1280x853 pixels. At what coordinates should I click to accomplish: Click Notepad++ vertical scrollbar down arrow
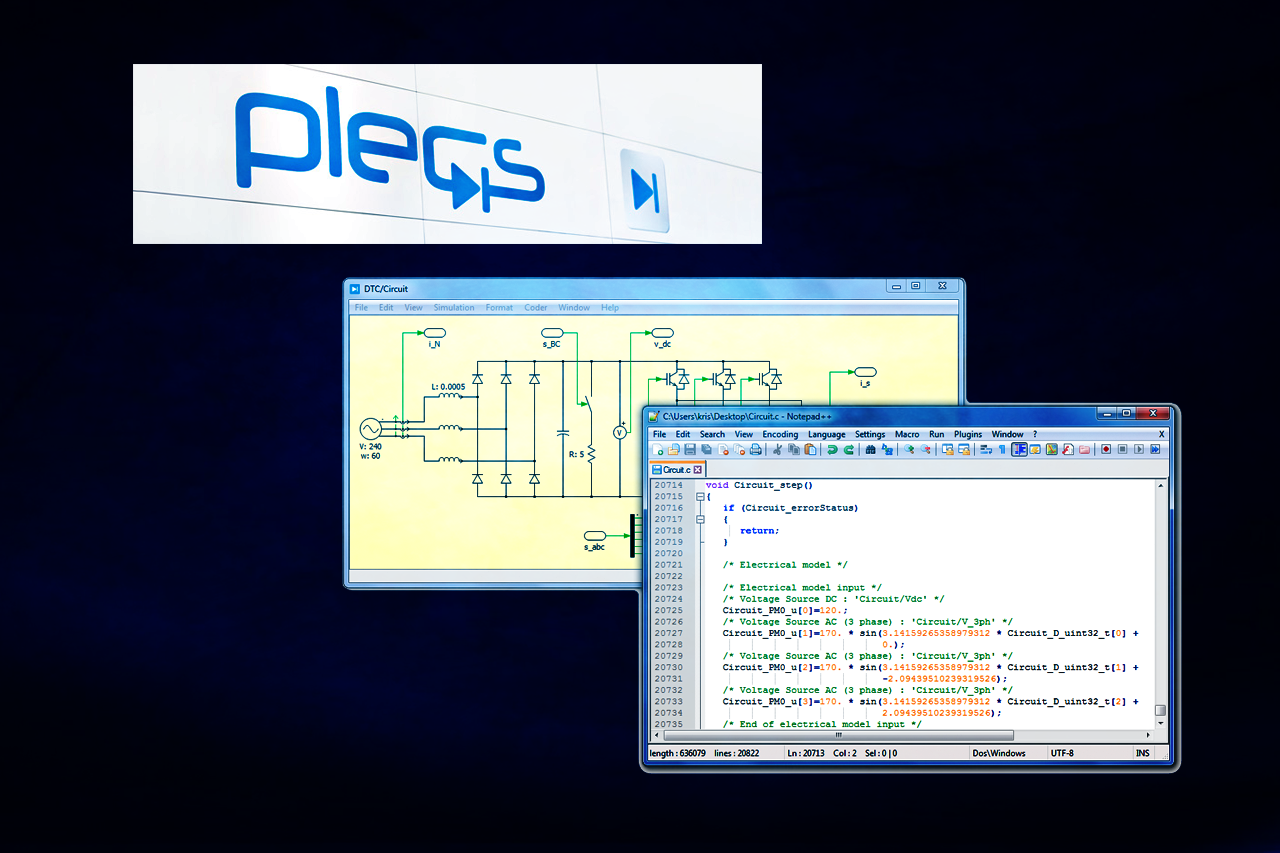point(1160,722)
